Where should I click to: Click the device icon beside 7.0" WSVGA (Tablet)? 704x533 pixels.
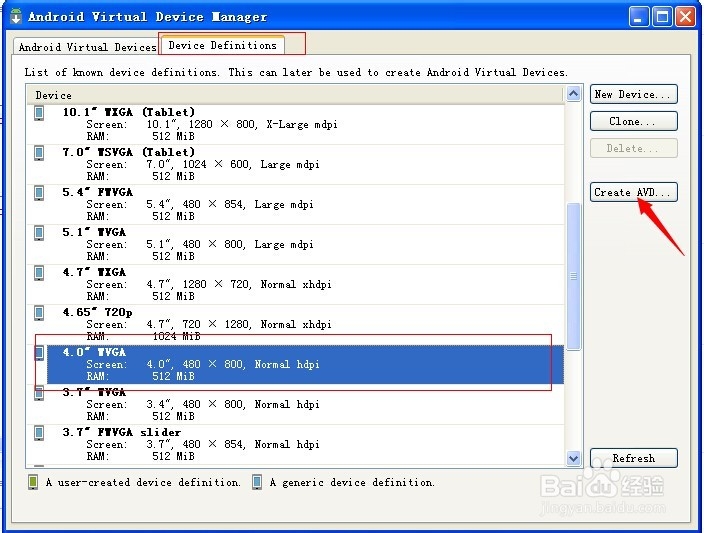[x=39, y=153]
